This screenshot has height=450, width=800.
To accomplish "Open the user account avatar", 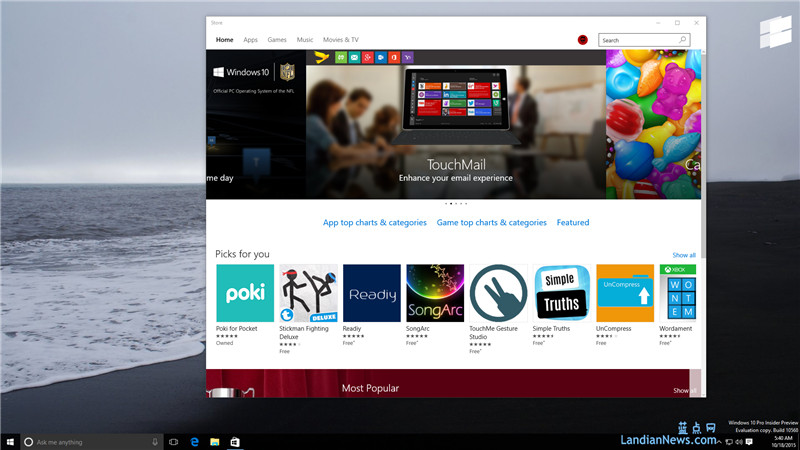I will 582,40.
